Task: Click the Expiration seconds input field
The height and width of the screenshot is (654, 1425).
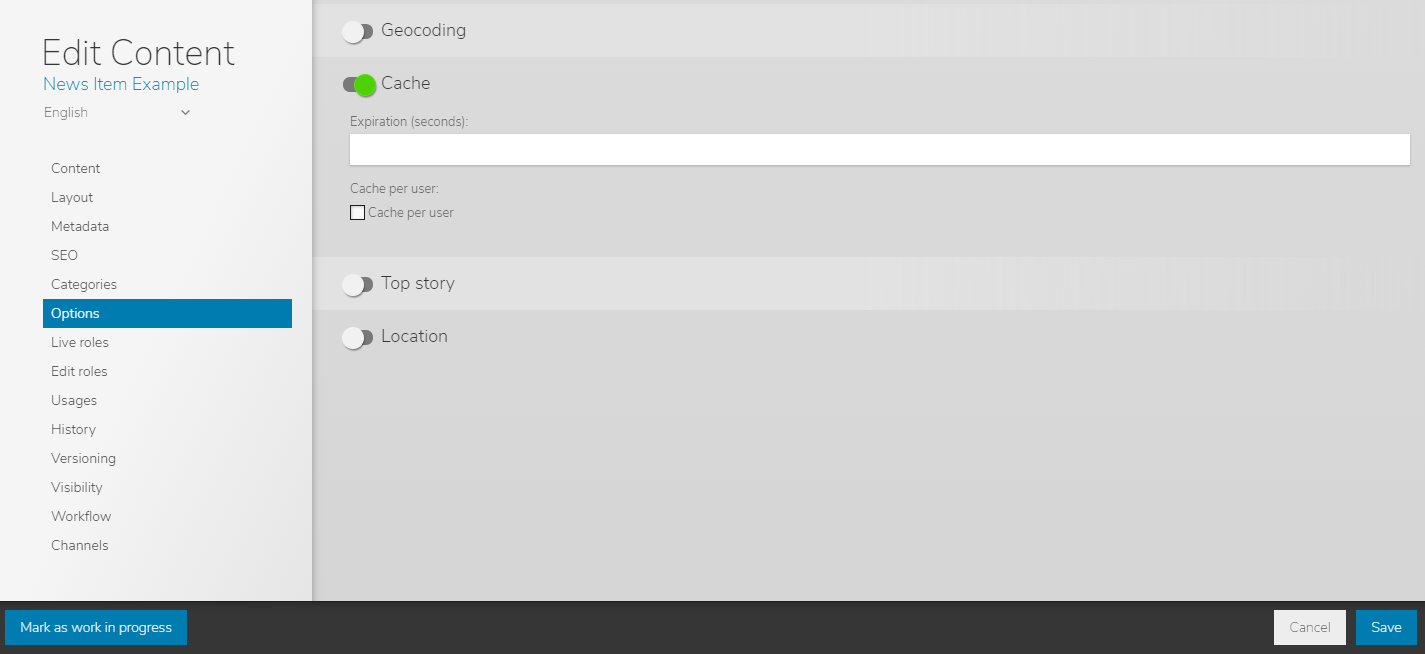Action: (x=879, y=150)
